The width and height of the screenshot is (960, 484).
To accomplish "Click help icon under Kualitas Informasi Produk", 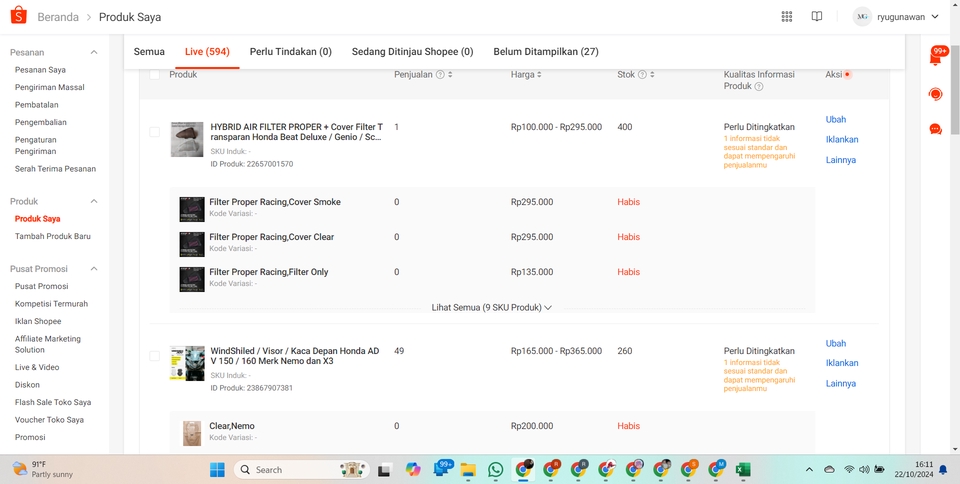I will pos(759,86).
